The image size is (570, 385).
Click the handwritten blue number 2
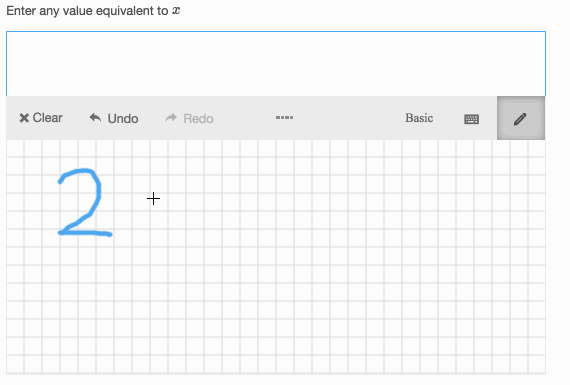point(85,202)
